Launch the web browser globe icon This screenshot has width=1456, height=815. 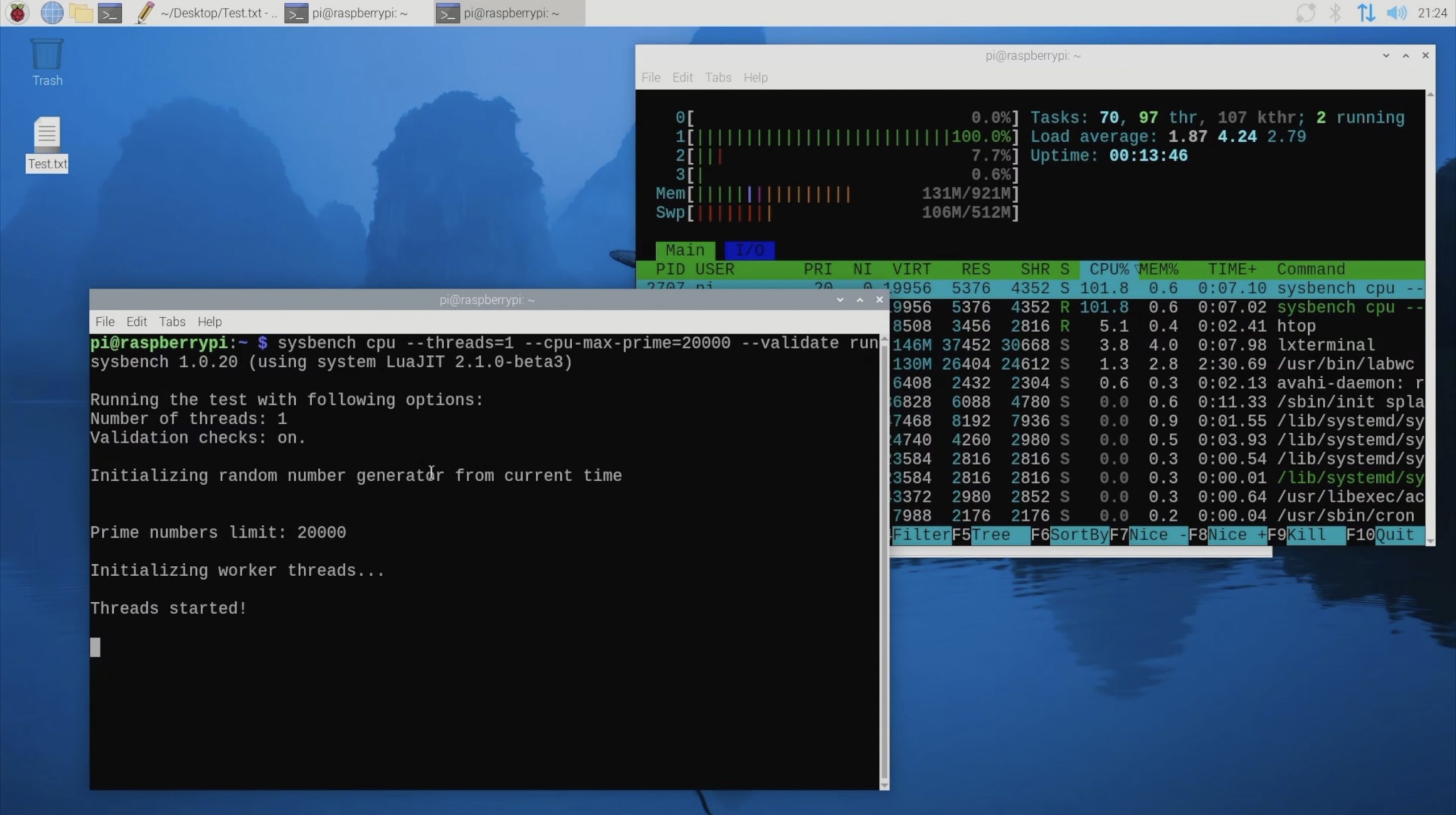click(x=52, y=13)
